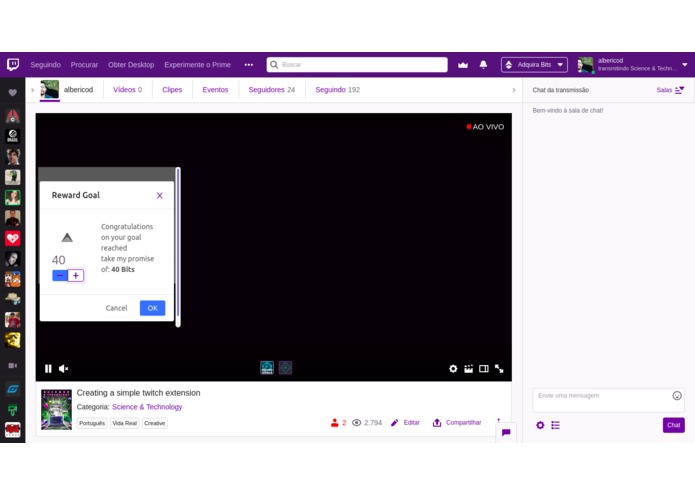
Task: Click the triangle bits icon in dialog
Action: pyautogui.click(x=67, y=237)
